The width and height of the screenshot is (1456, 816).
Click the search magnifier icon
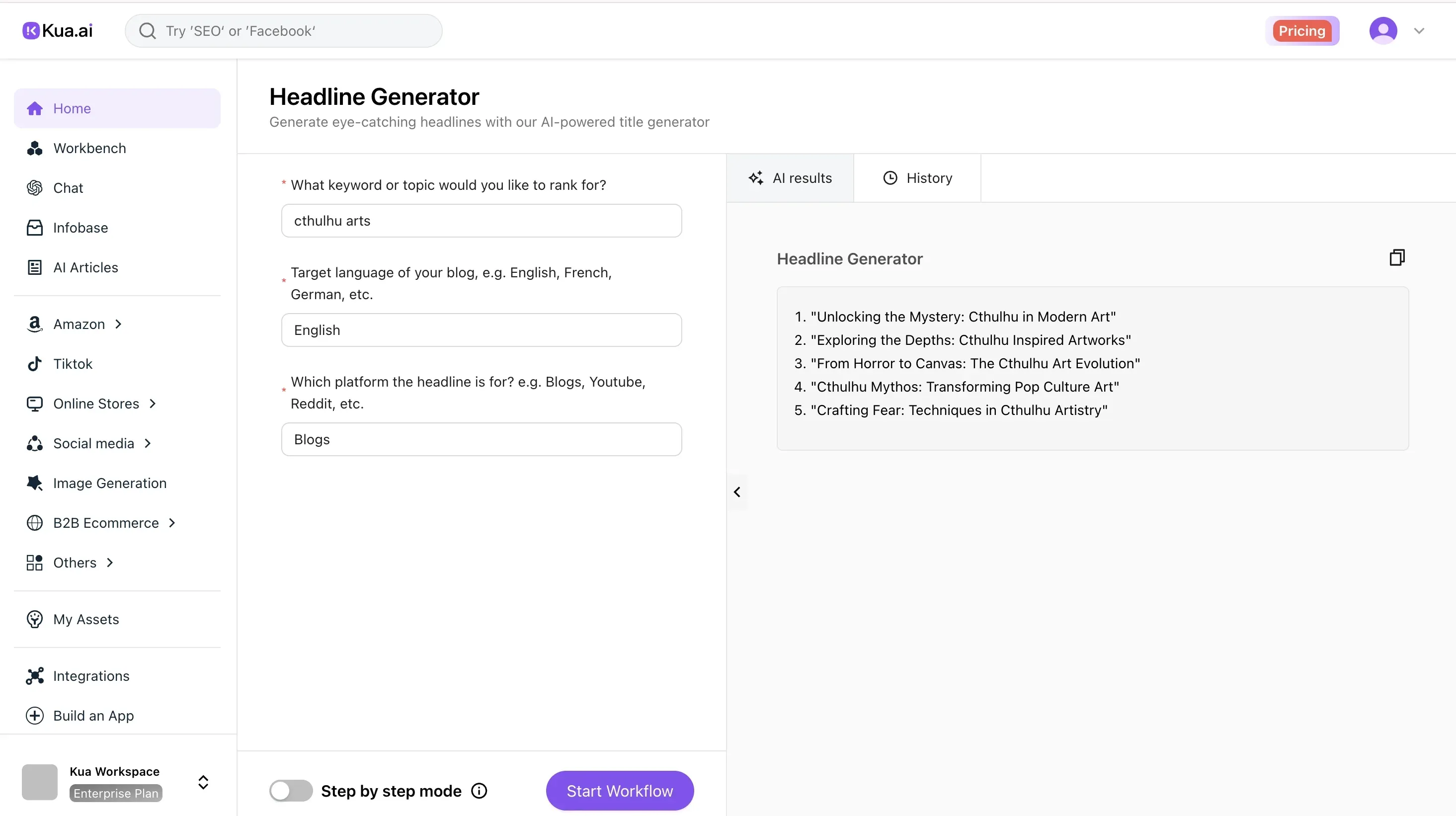[x=148, y=30]
